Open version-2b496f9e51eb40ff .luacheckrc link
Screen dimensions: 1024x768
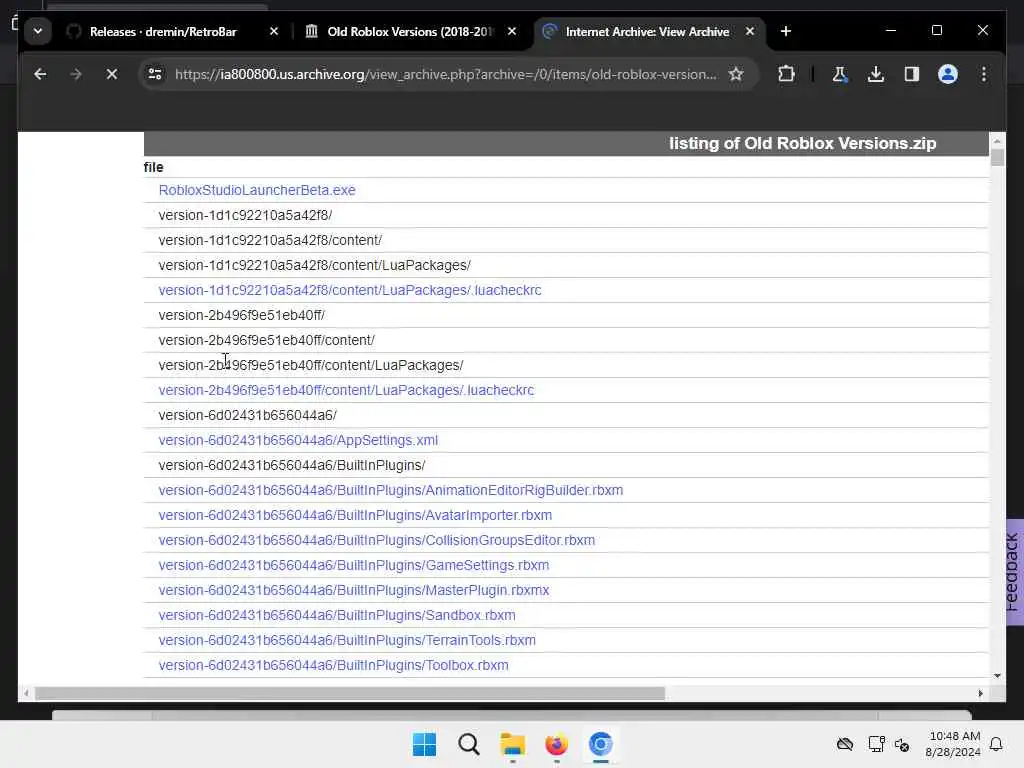[346, 390]
